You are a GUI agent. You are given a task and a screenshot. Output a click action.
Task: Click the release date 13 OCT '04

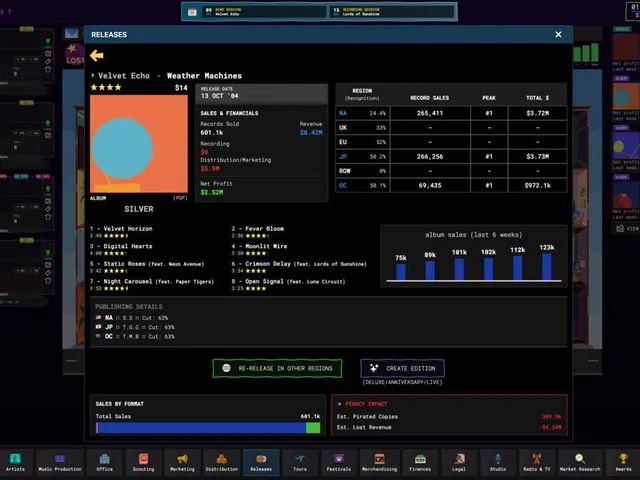pyautogui.click(x=220, y=96)
